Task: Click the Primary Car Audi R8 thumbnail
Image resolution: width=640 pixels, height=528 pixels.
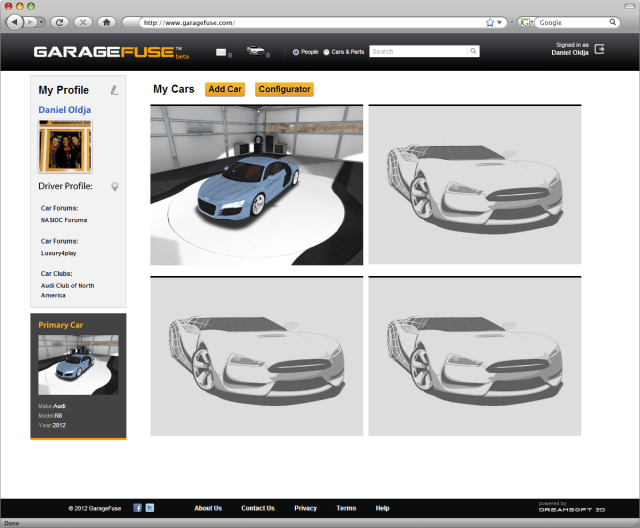Action: point(78,365)
